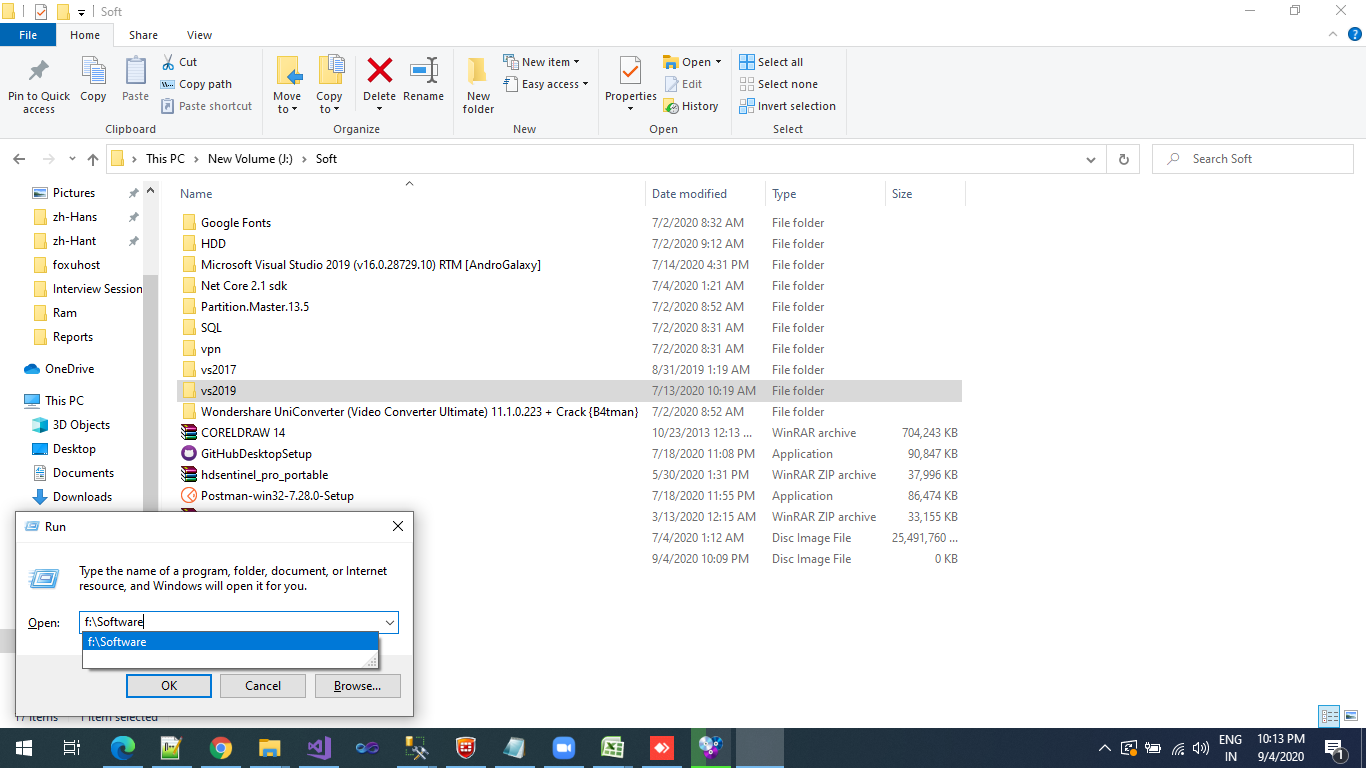Select the Partition.Master.13.5 folder
Image resolution: width=1366 pixels, height=768 pixels.
[x=254, y=307]
